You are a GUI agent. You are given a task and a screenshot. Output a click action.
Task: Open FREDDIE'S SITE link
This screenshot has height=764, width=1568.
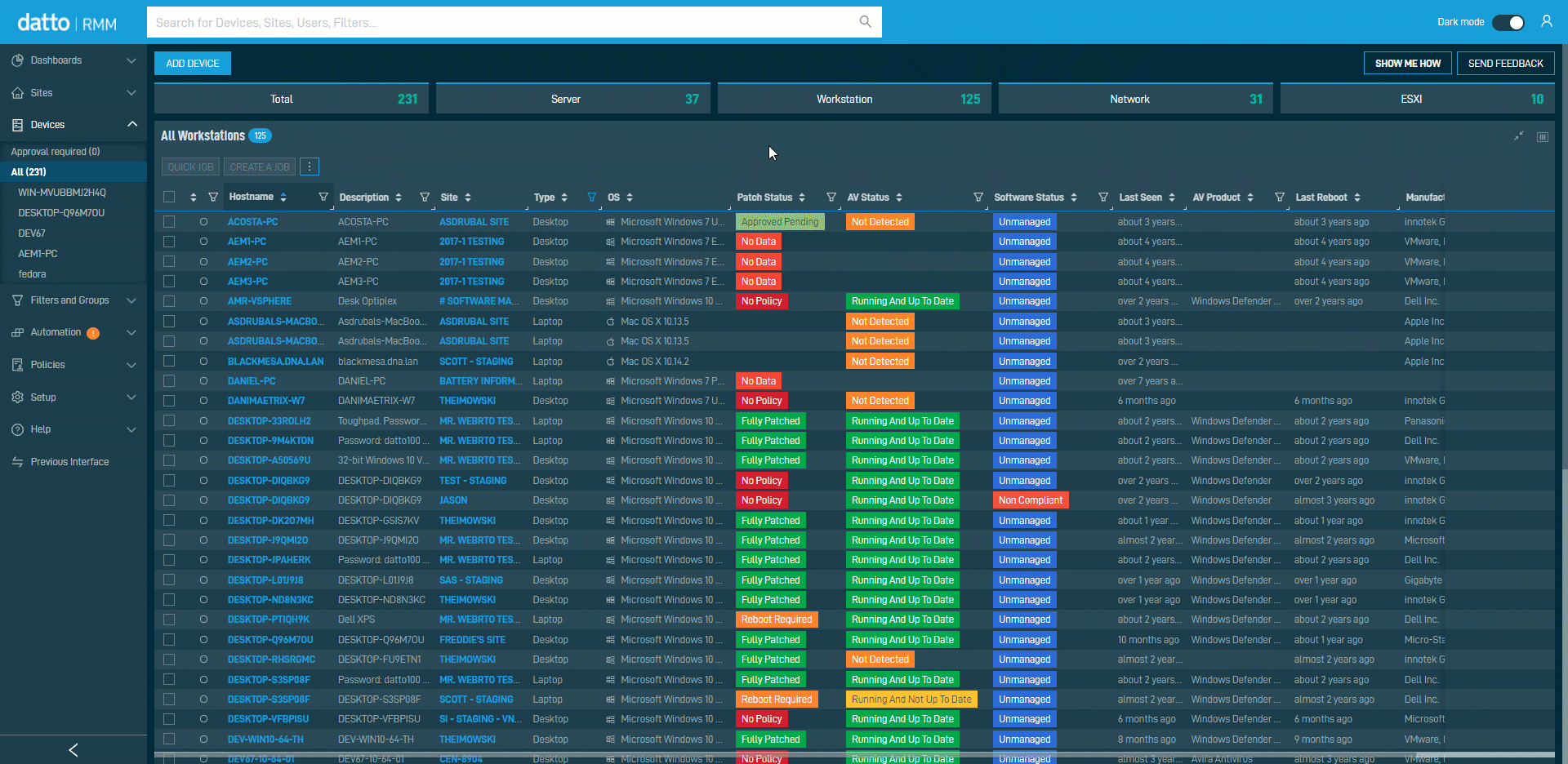pyautogui.click(x=472, y=640)
